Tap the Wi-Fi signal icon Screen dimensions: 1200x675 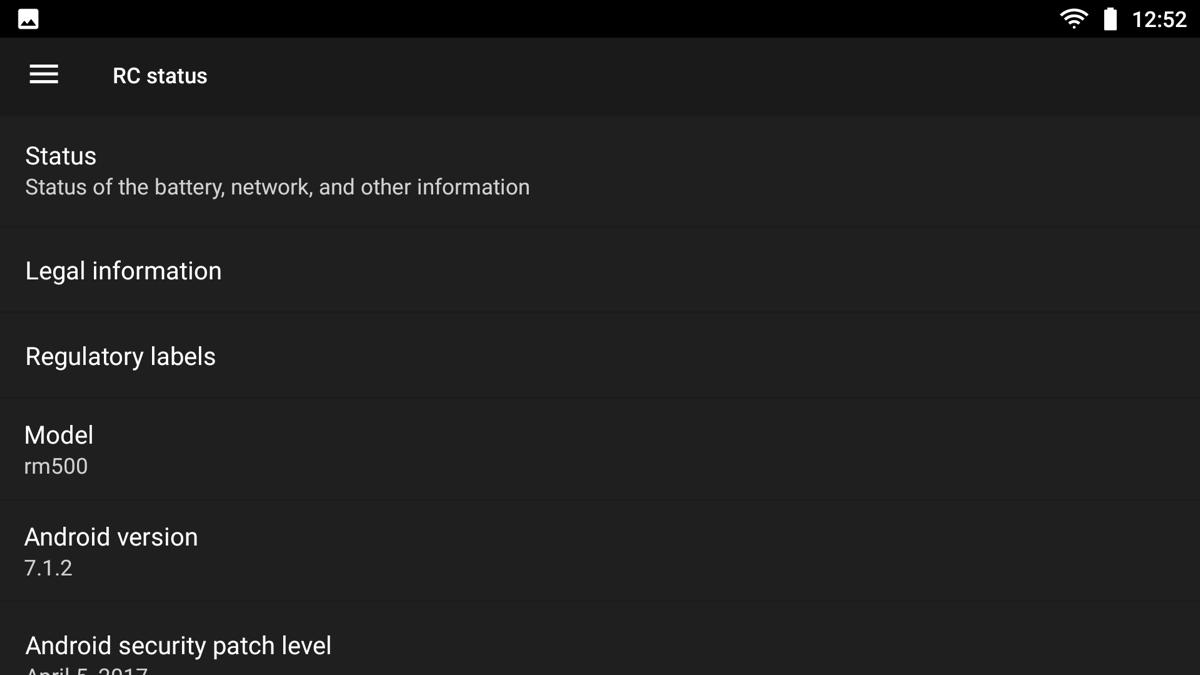pos(1074,19)
